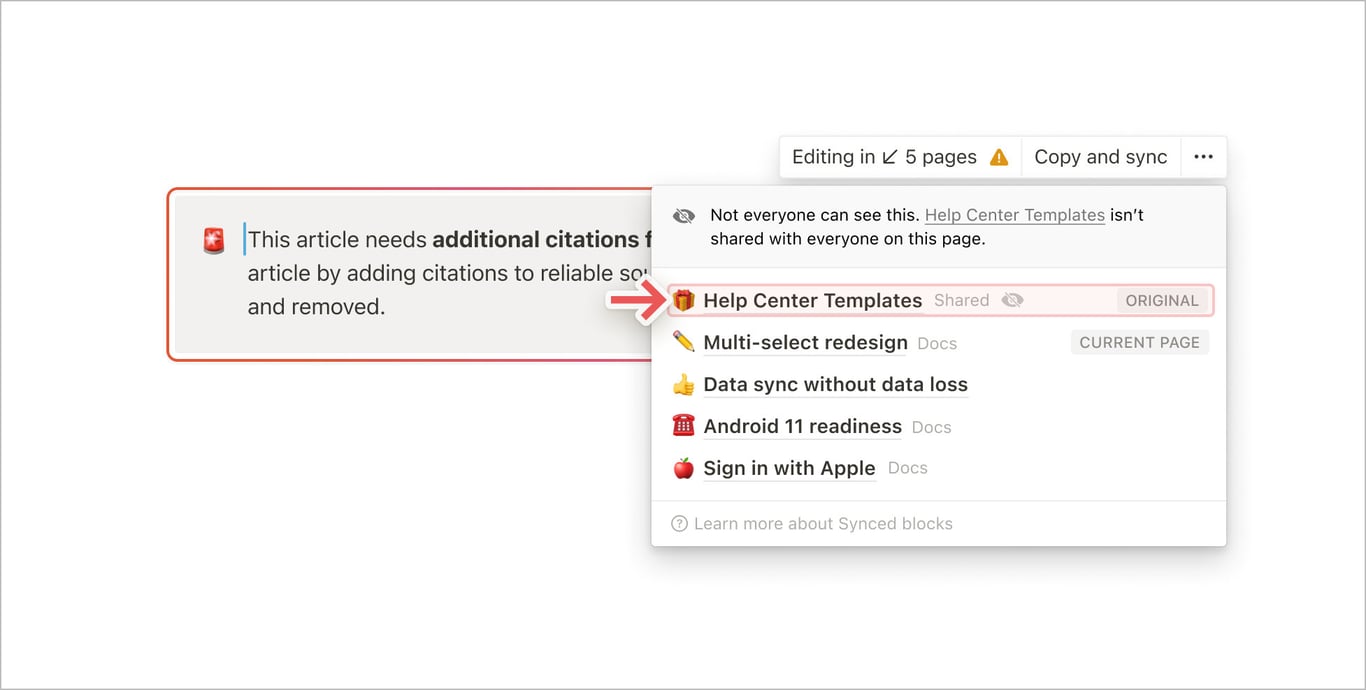Viewport: 1366px width, 690px height.
Task: Click the pencil emoji beside Multi-select redesign
Action: click(x=683, y=342)
